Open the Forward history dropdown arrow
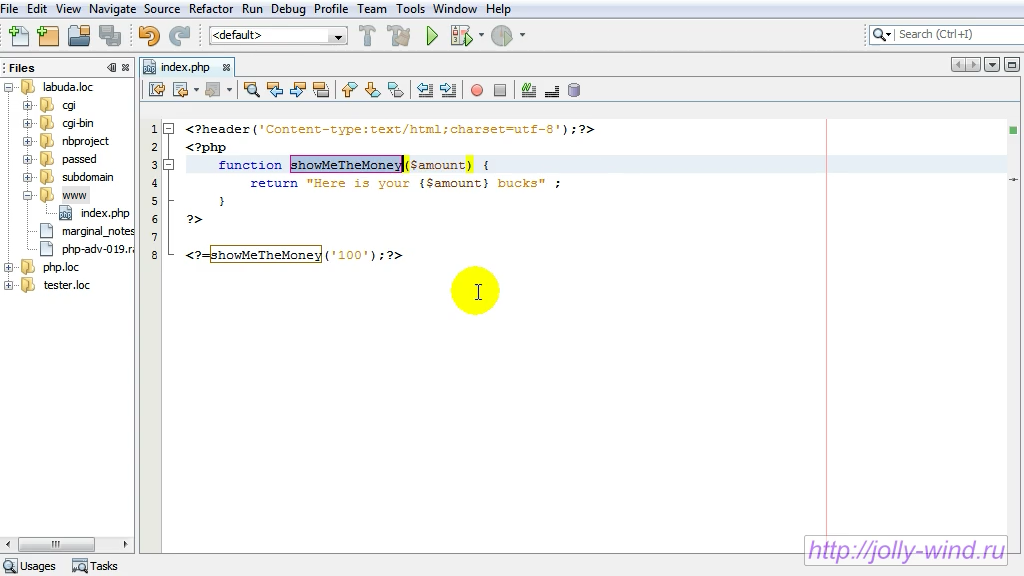Image resolution: width=1024 pixels, height=576 pixels. pyautogui.click(x=229, y=90)
